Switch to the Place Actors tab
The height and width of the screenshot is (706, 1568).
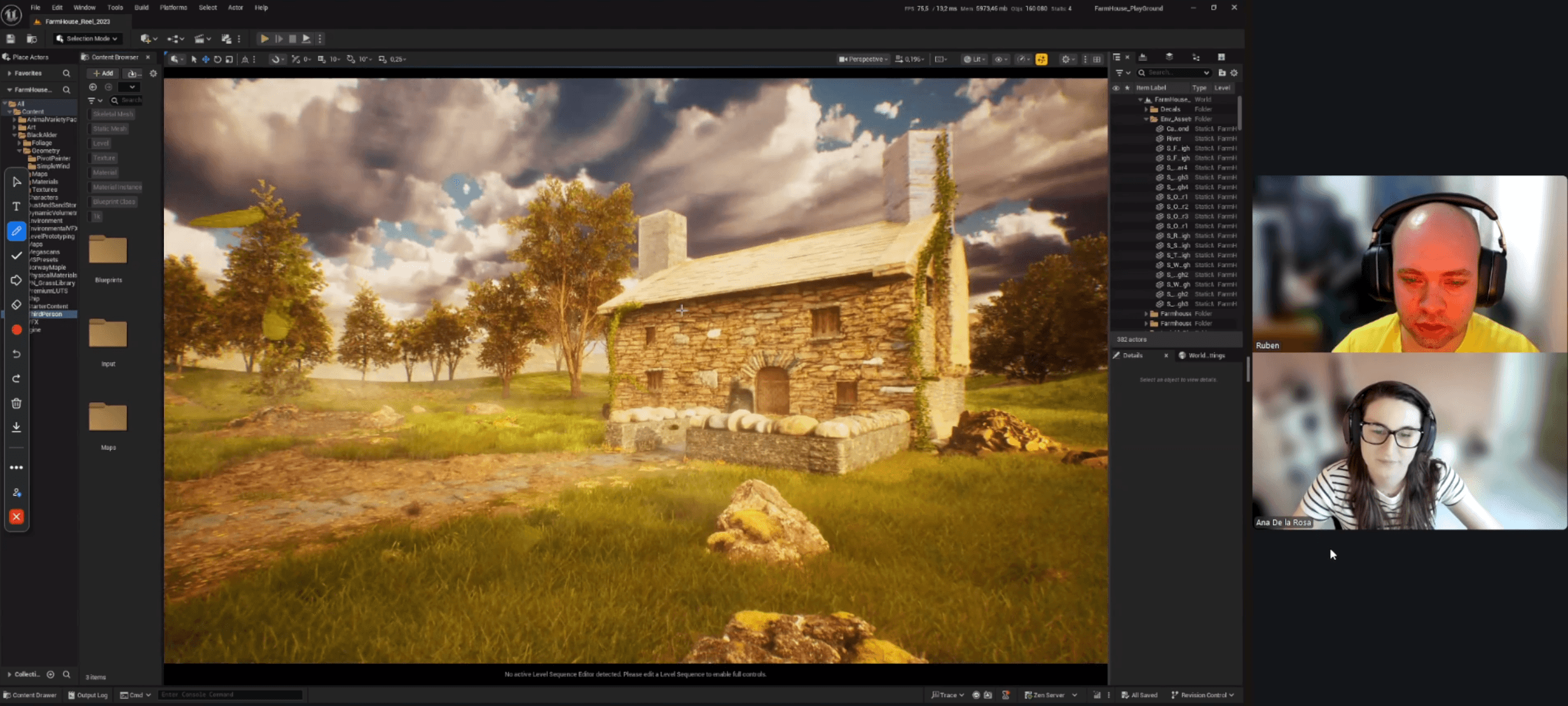click(x=30, y=57)
